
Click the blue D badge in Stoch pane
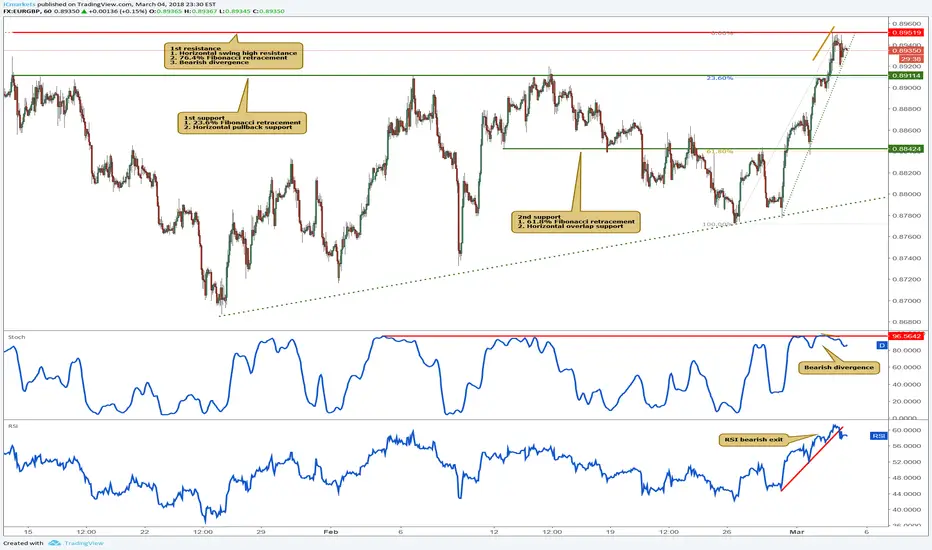click(882, 345)
